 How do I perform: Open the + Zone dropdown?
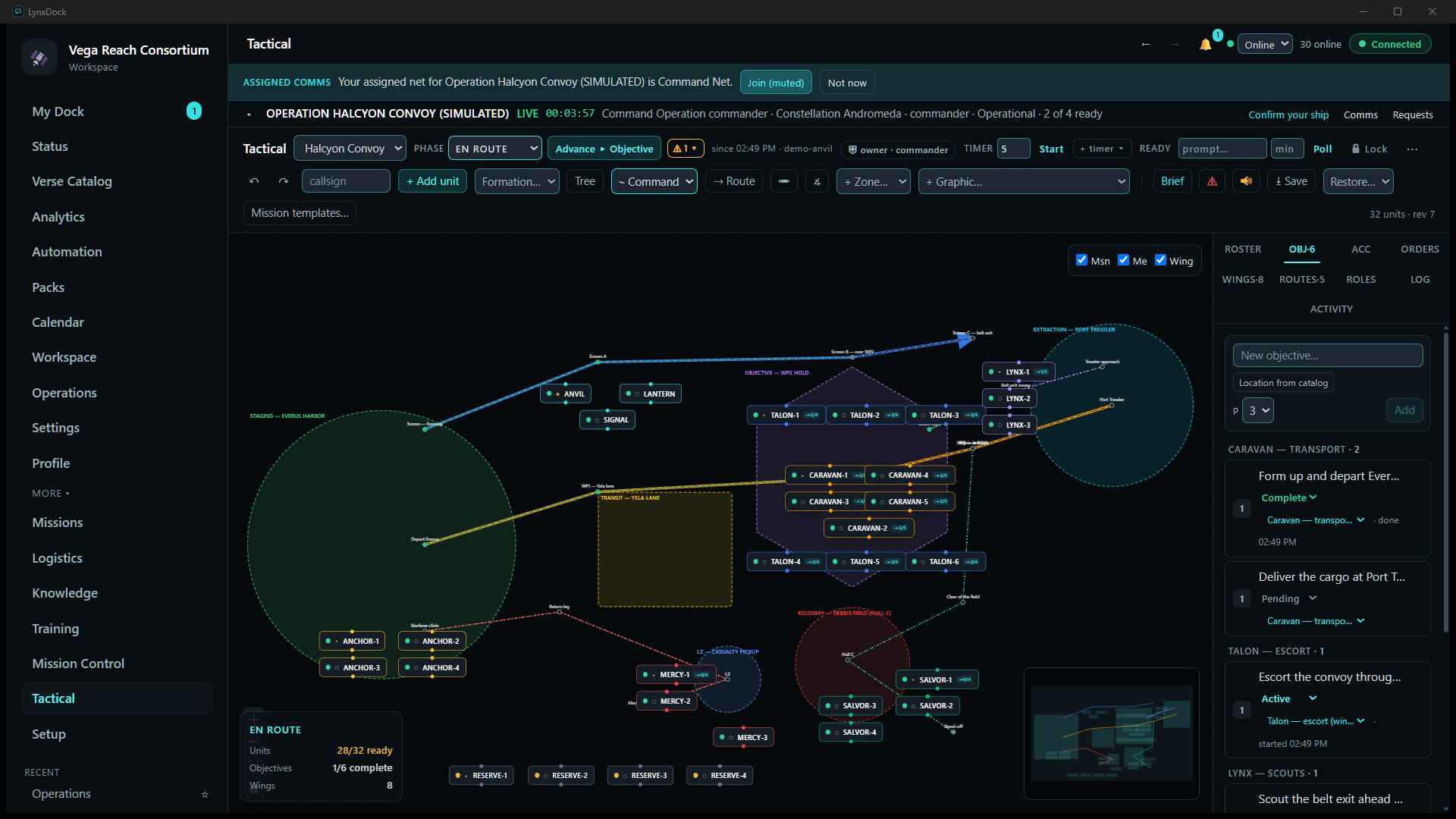pos(873,181)
